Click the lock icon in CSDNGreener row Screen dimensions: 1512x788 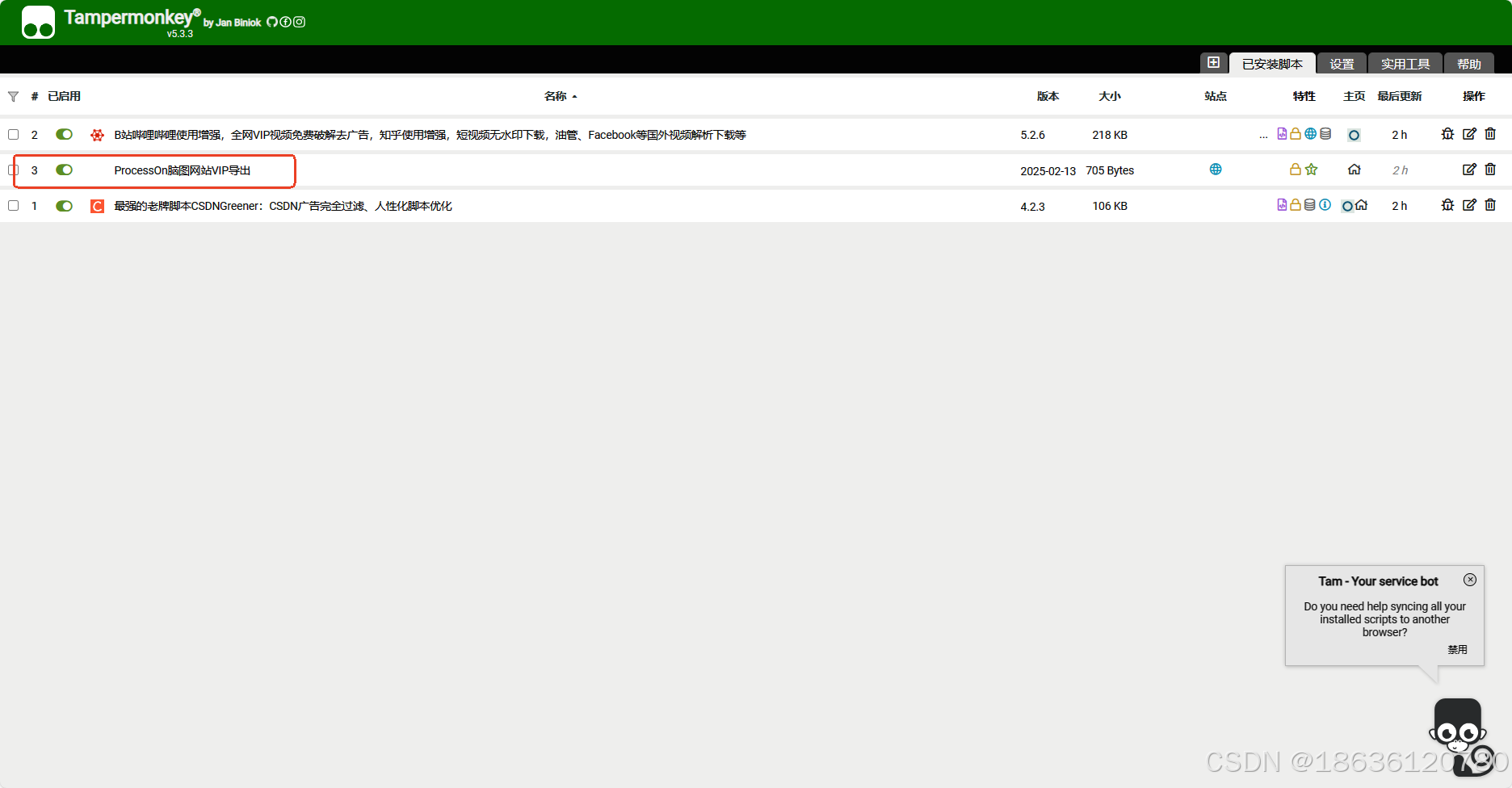(x=1296, y=205)
